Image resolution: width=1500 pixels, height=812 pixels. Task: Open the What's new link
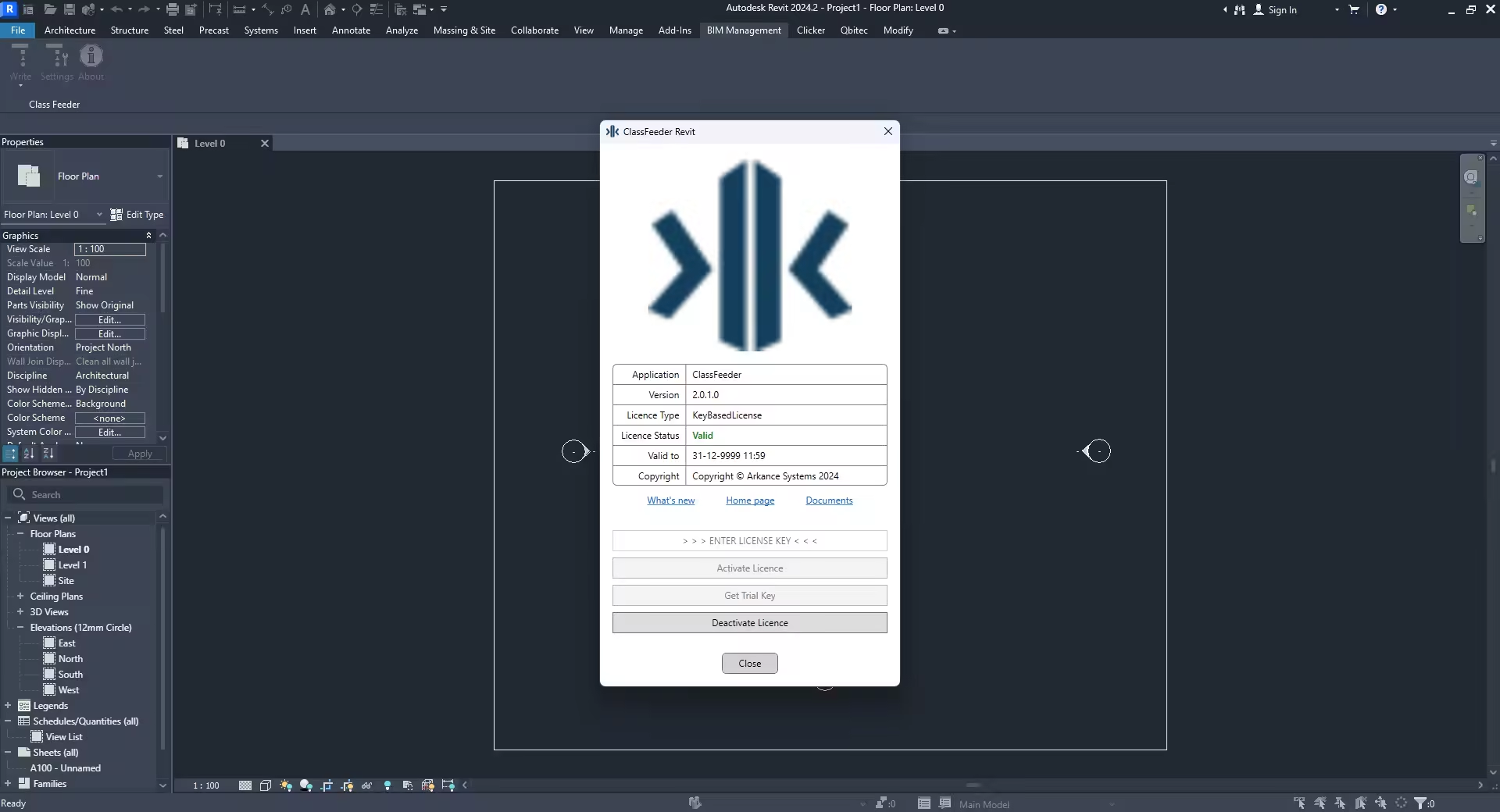[x=670, y=500]
